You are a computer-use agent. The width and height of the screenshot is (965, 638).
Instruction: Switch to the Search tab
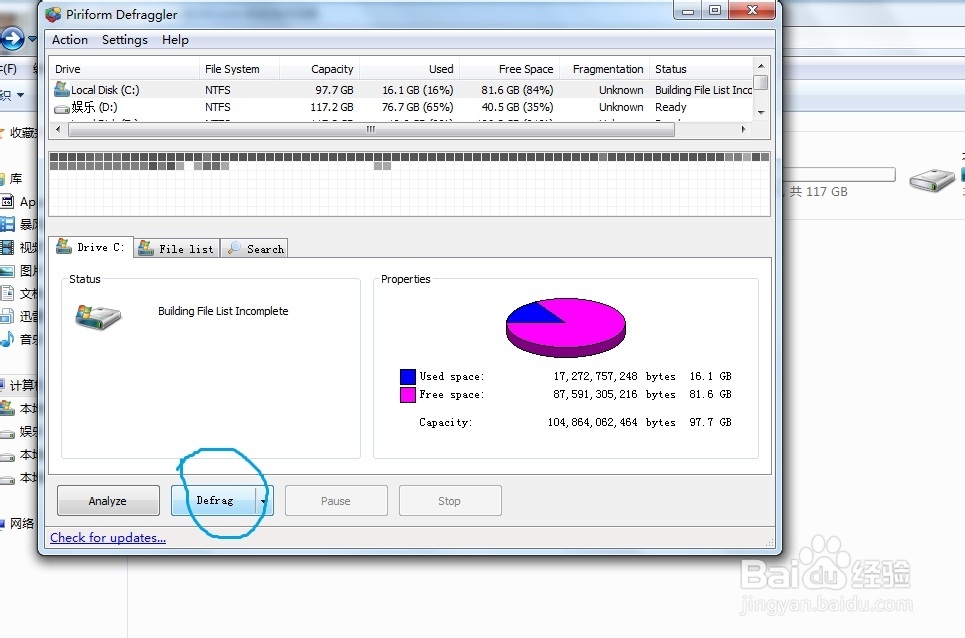tap(254, 249)
